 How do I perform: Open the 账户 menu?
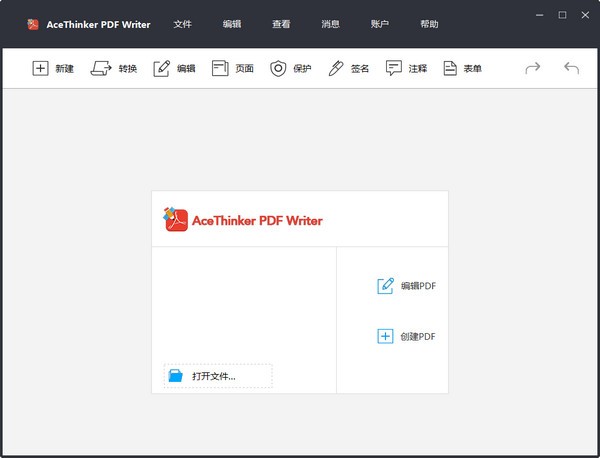coord(380,24)
